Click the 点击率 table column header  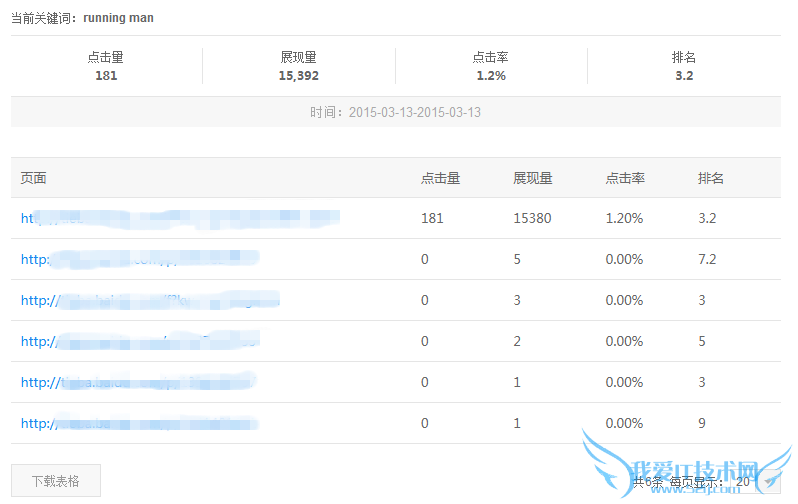click(x=625, y=178)
